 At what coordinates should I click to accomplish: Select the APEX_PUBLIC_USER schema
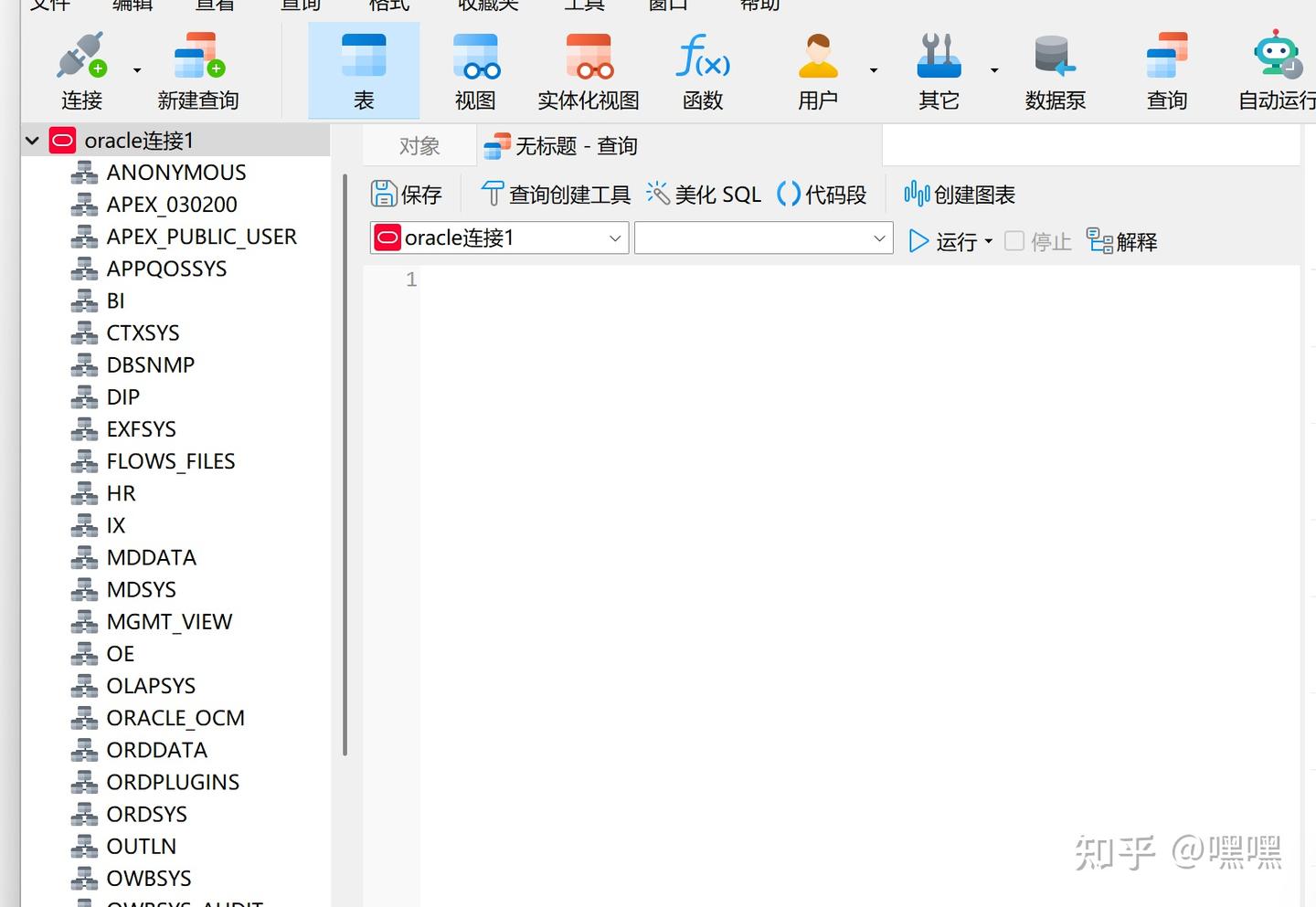pyautogui.click(x=201, y=237)
